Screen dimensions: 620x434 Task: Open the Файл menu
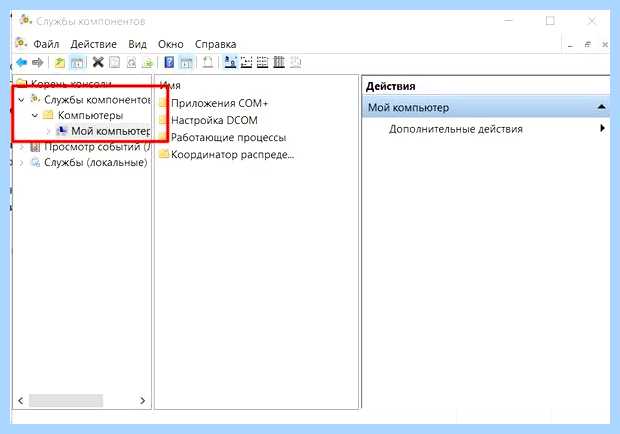coord(46,44)
